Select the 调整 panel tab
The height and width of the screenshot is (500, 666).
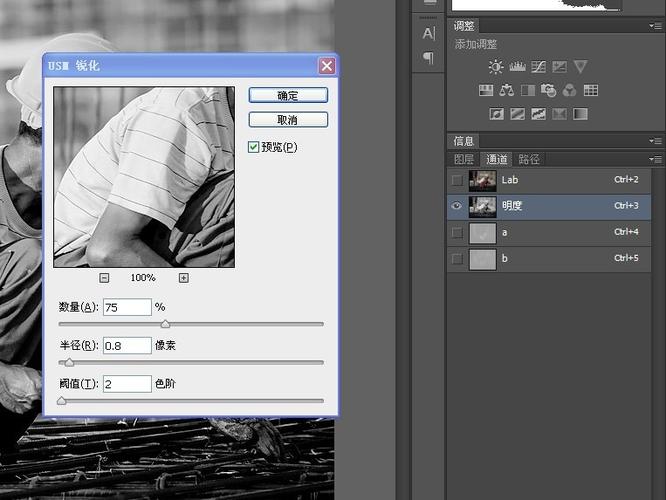click(464, 26)
